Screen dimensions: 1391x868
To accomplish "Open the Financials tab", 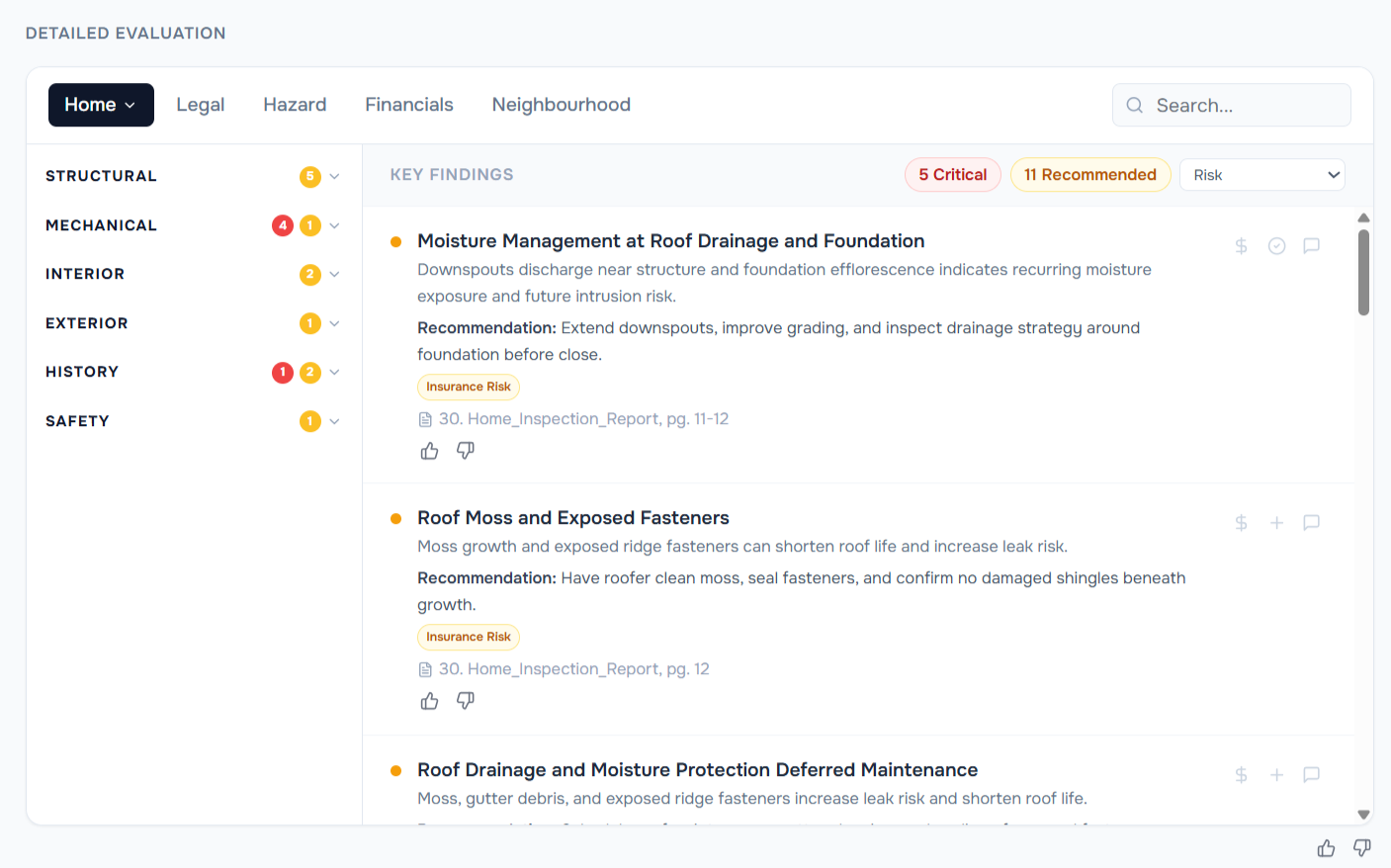I will click(409, 105).
